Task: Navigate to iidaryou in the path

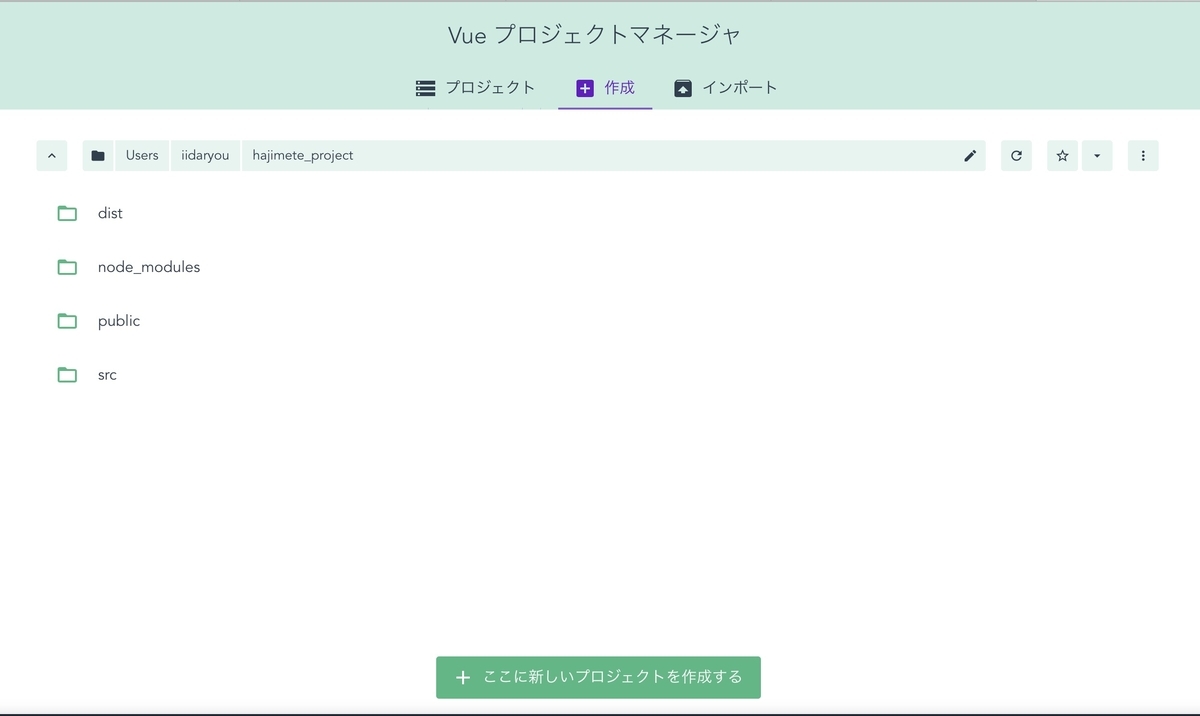Action: 205,156
